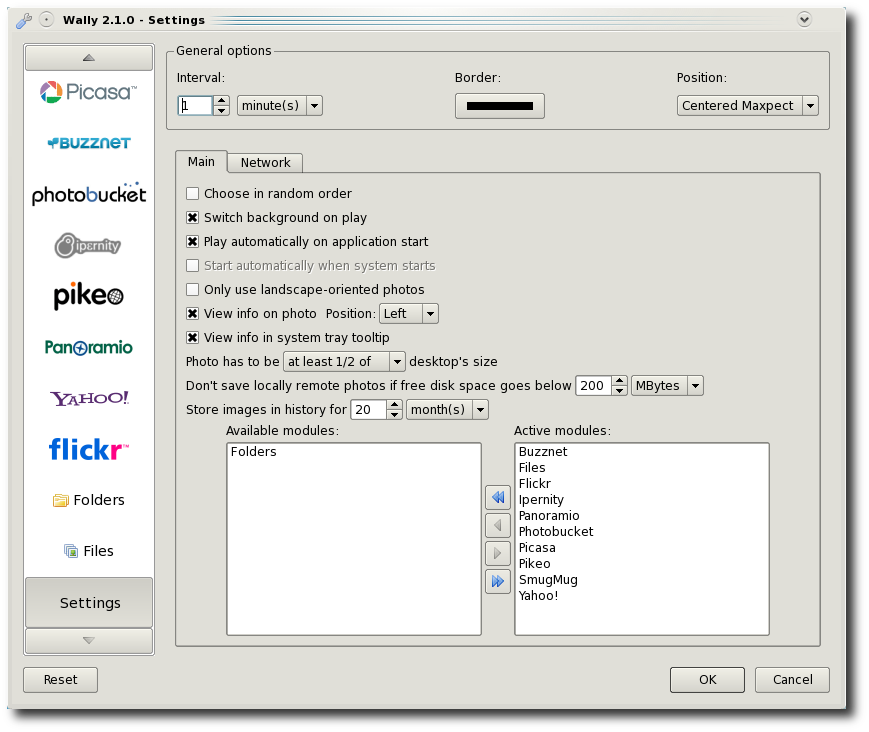Toggle View info on photo checkbox
The width and height of the screenshot is (869, 732).
click(192, 314)
